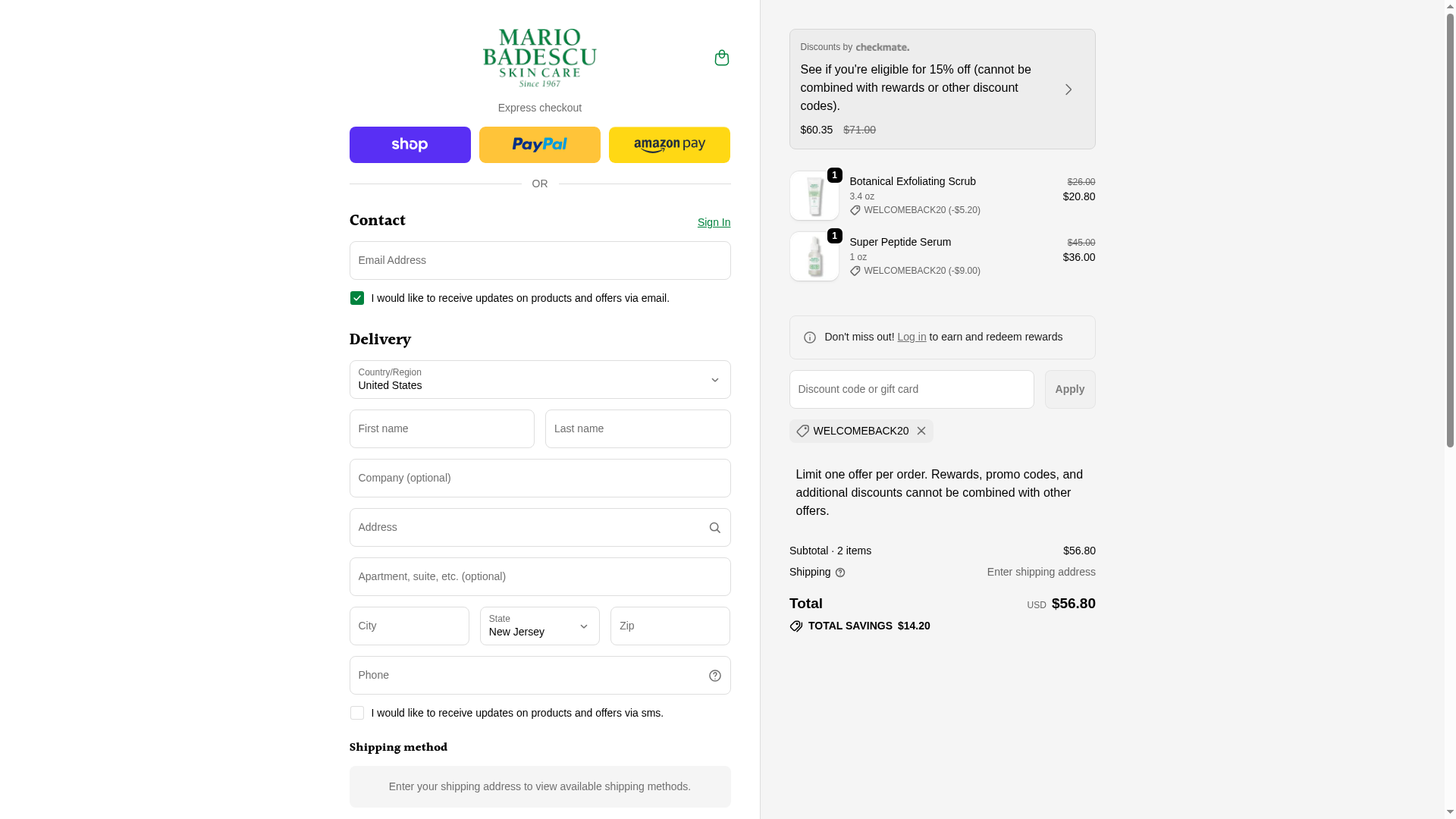This screenshot has height=819, width=1456.
Task: Click the phone field help icon
Action: click(x=714, y=676)
